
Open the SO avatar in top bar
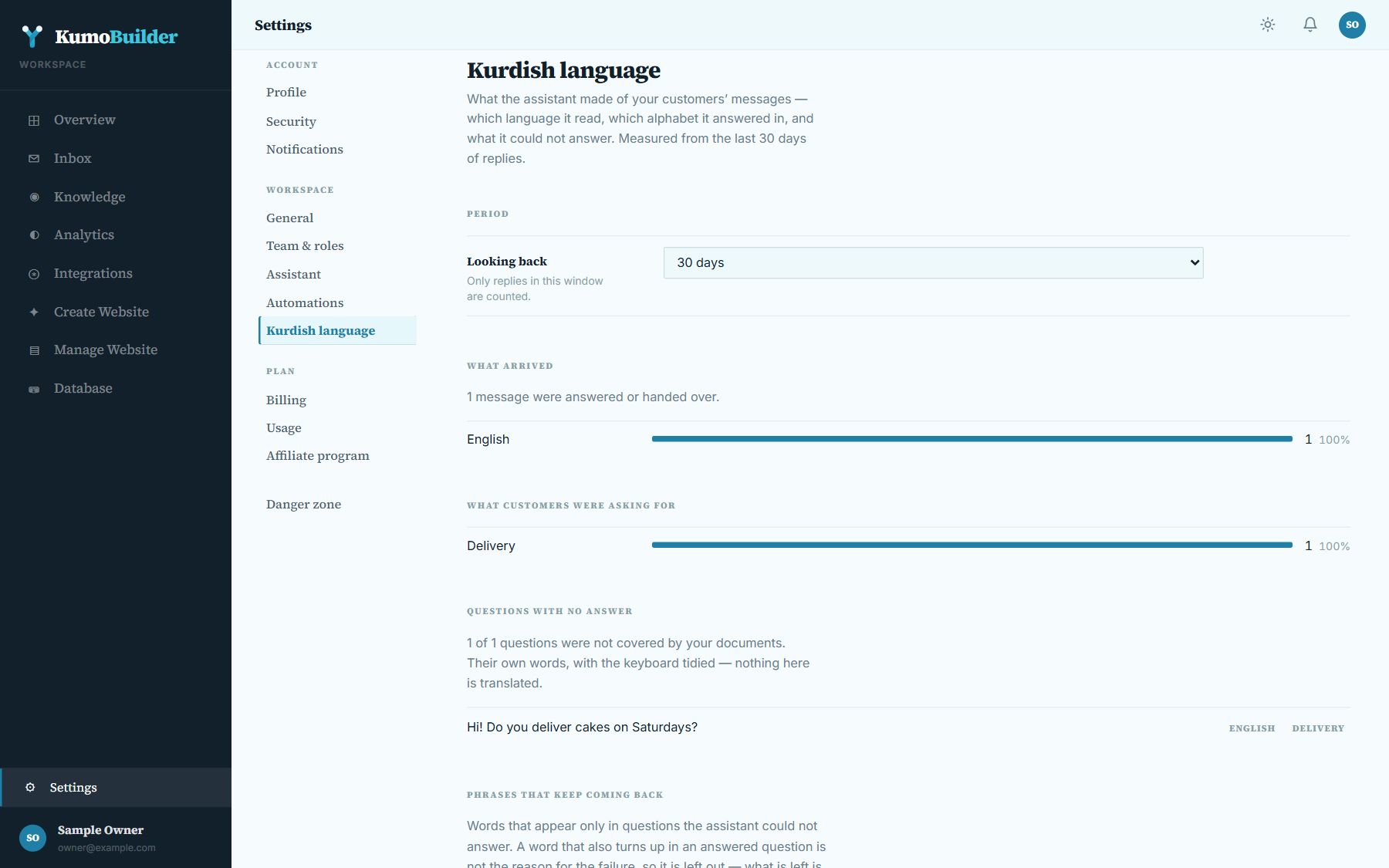[x=1352, y=25]
